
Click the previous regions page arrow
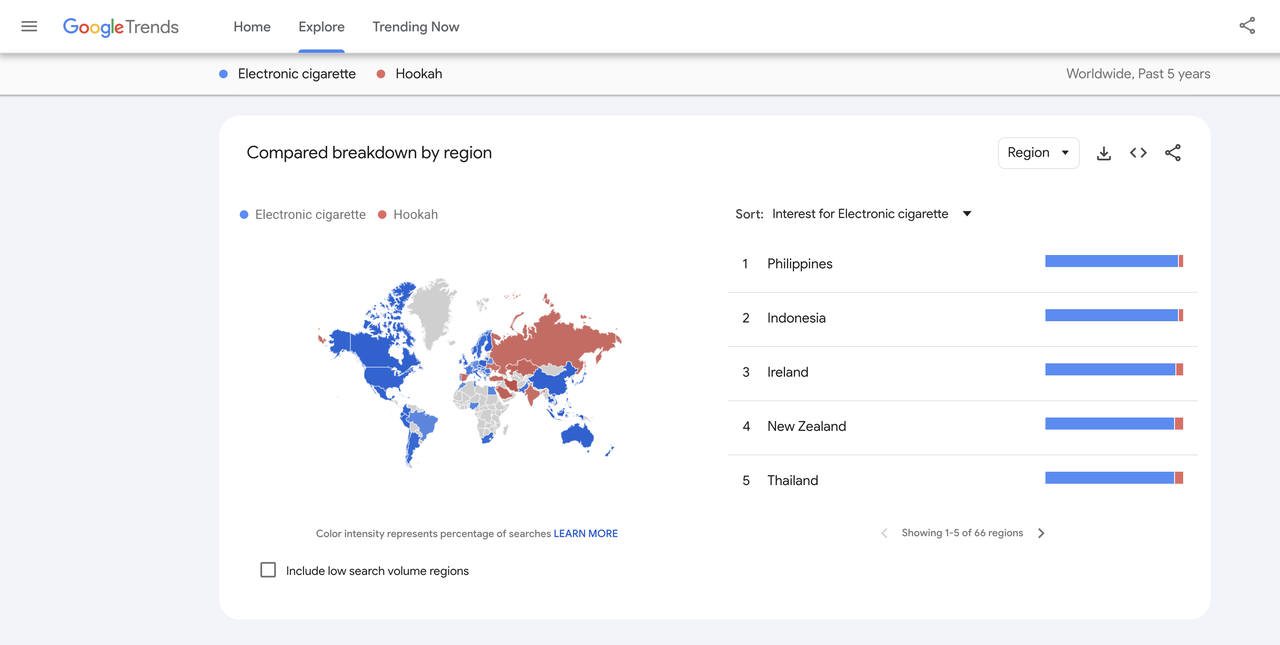coord(884,534)
